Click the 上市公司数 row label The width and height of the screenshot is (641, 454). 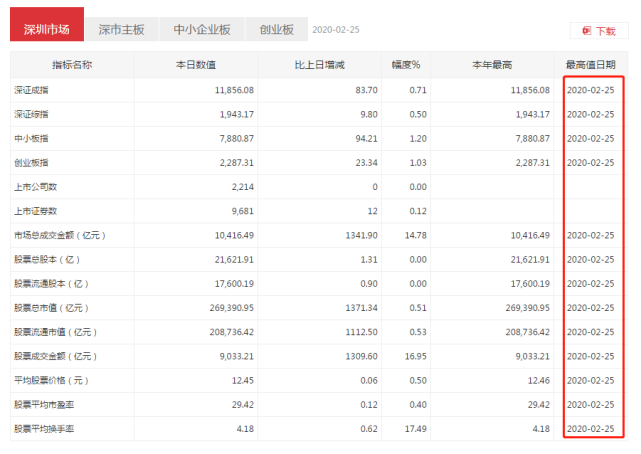pyautogui.click(x=36, y=187)
